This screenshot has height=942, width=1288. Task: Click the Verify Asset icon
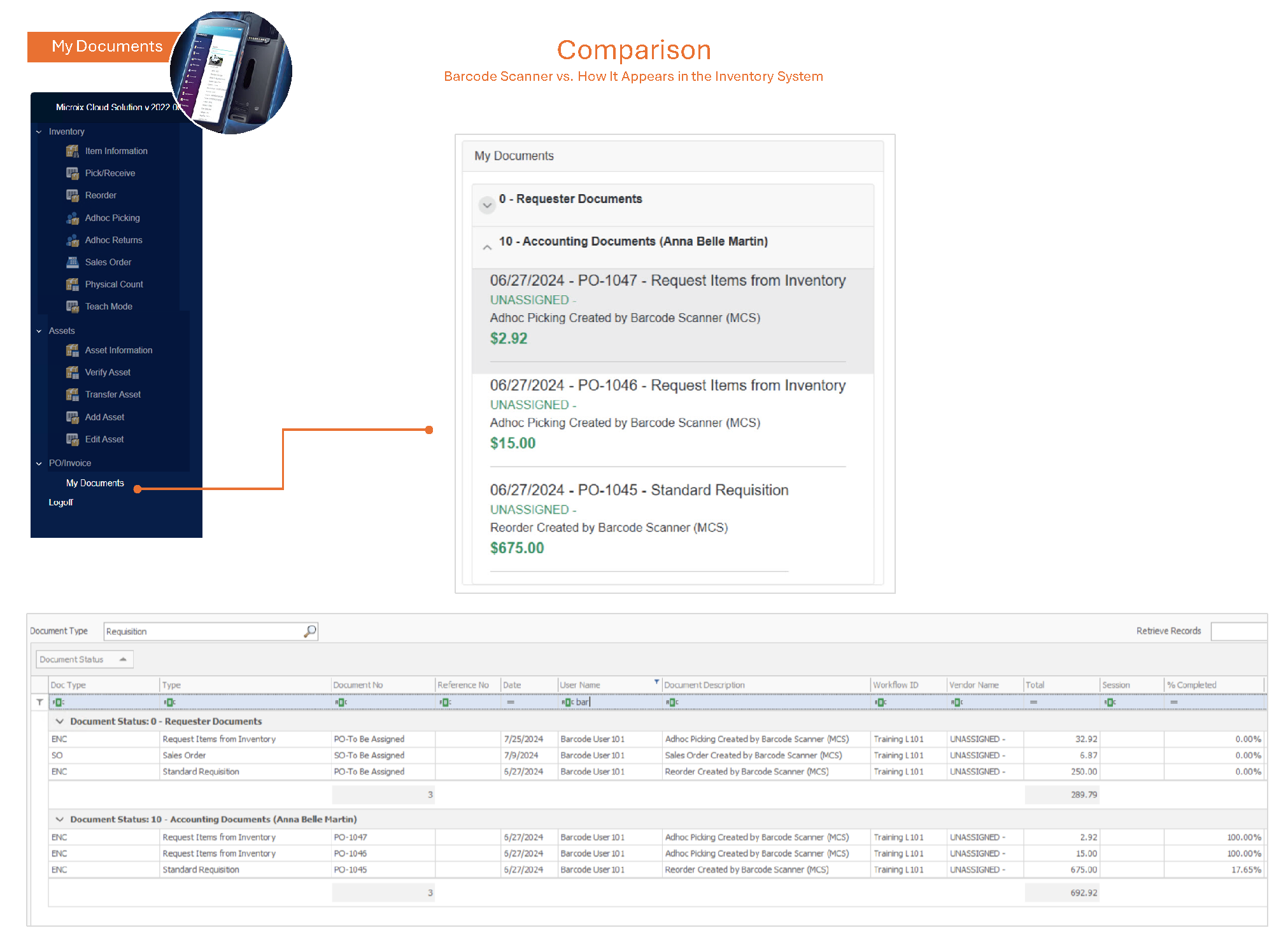pyautogui.click(x=72, y=372)
